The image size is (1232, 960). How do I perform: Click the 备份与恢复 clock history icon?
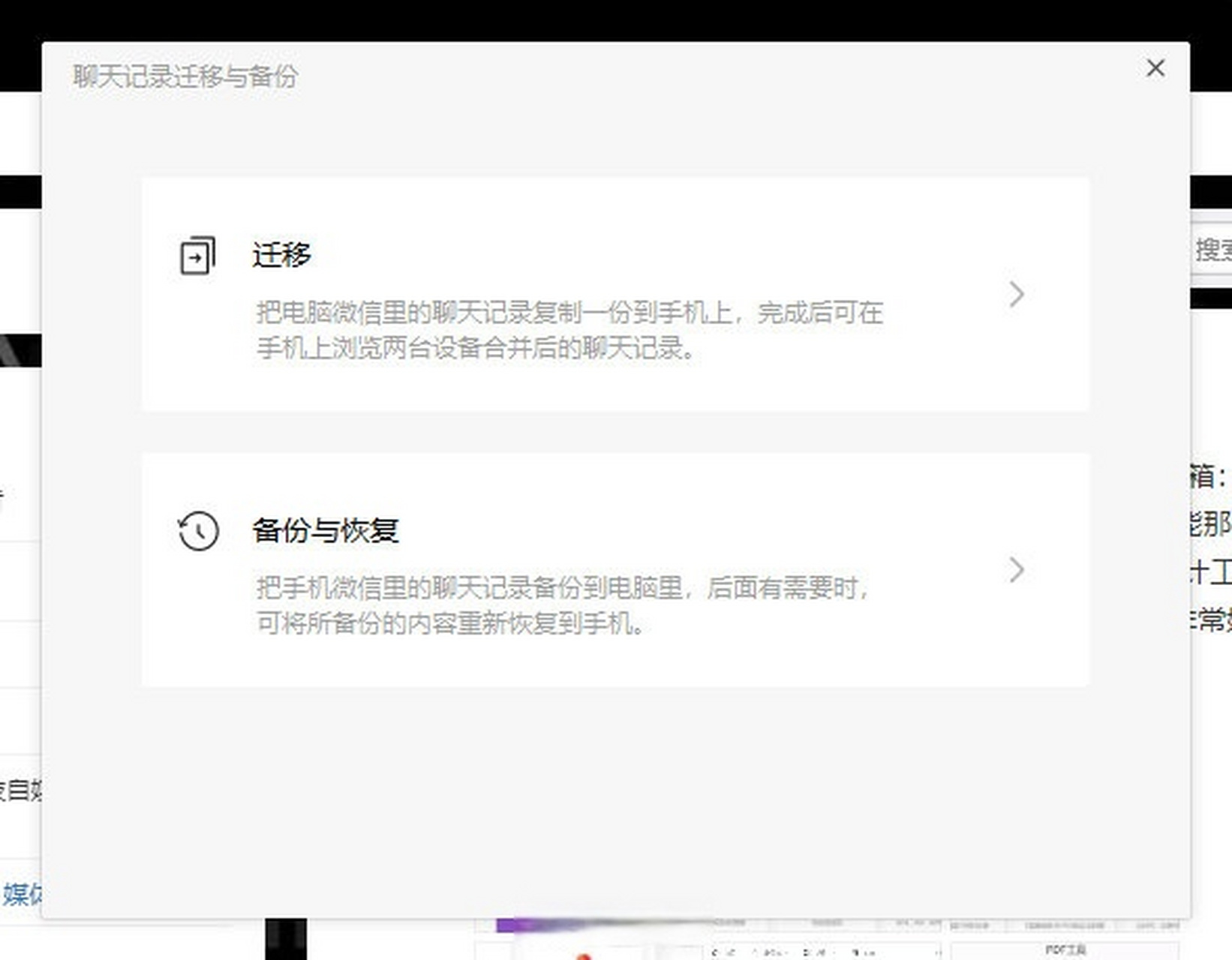click(x=198, y=531)
